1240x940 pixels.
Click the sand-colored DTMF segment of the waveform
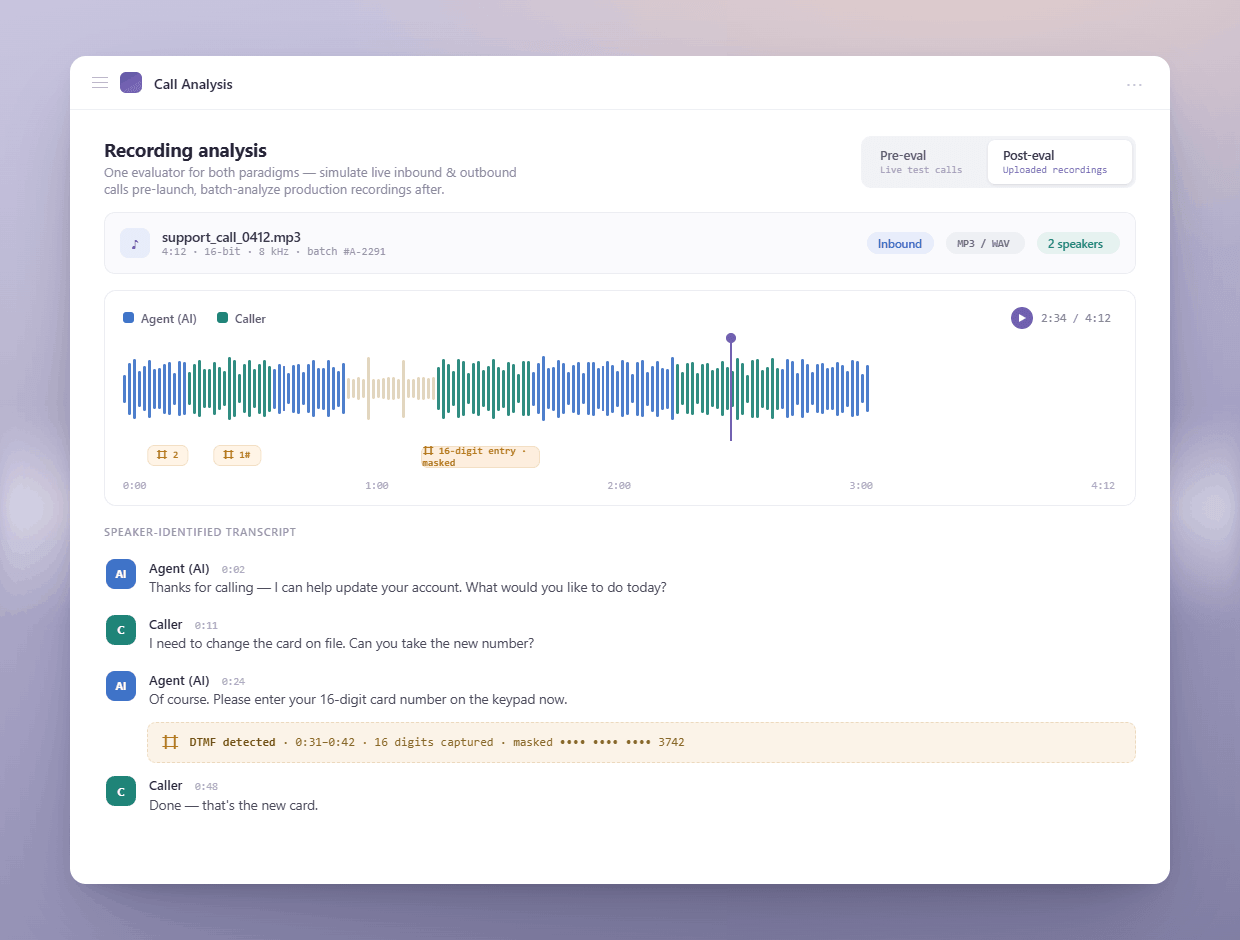pyautogui.click(x=391, y=388)
